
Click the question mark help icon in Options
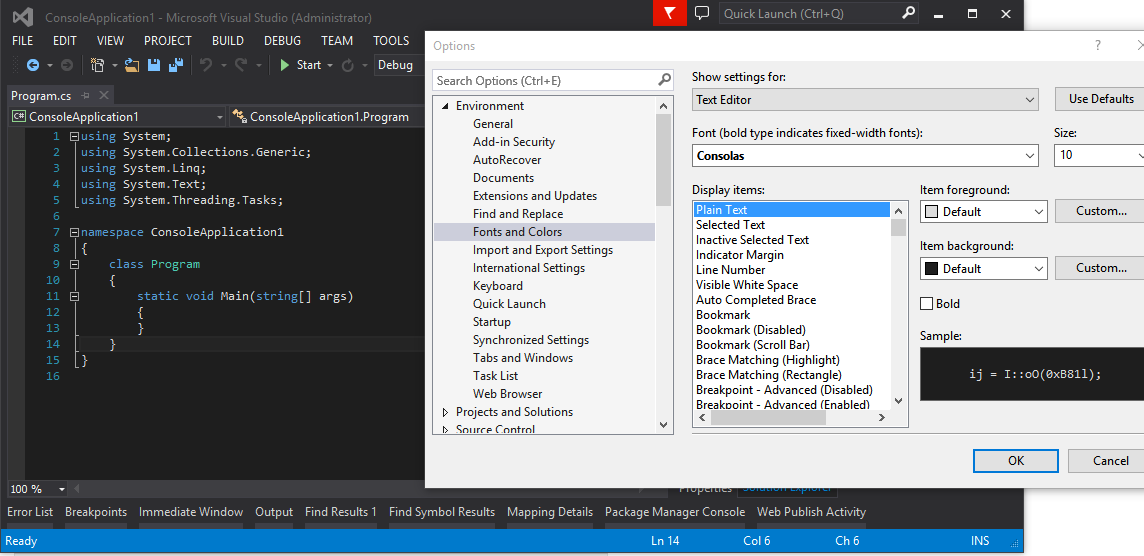1098,45
